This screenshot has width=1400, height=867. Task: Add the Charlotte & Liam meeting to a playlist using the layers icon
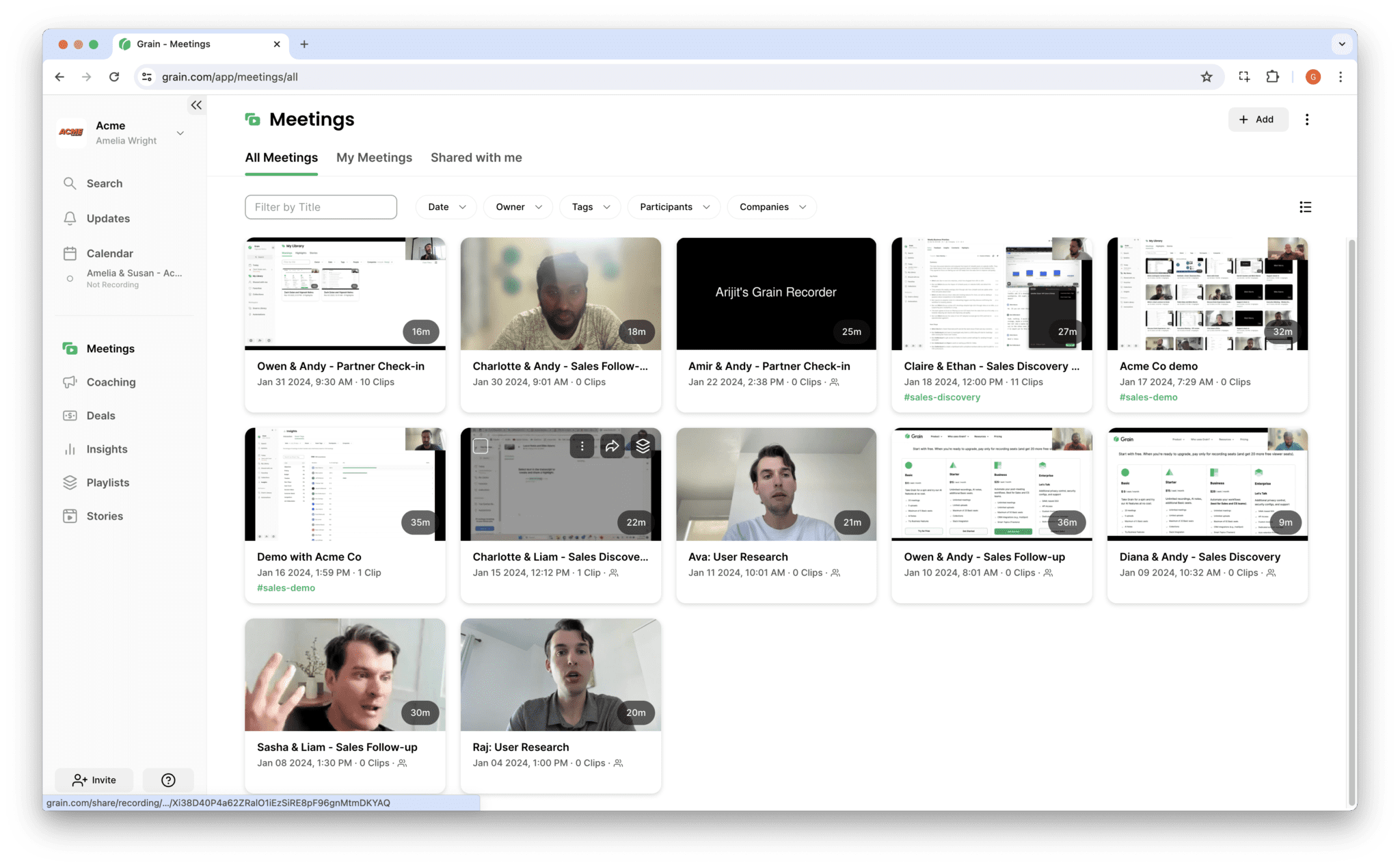[643, 446]
